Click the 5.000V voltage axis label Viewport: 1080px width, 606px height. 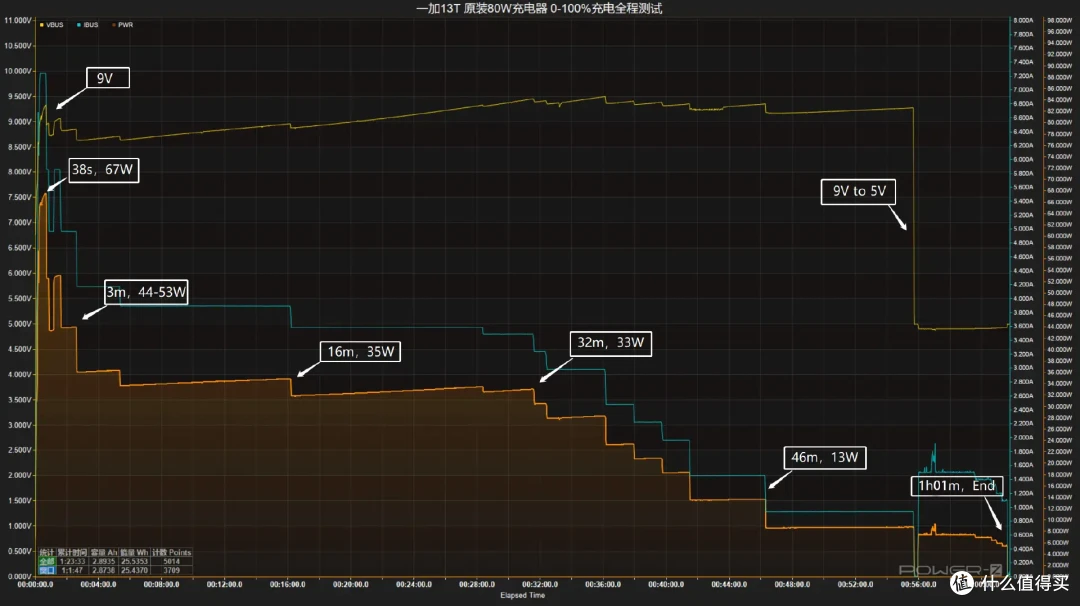pyautogui.click(x=19, y=324)
